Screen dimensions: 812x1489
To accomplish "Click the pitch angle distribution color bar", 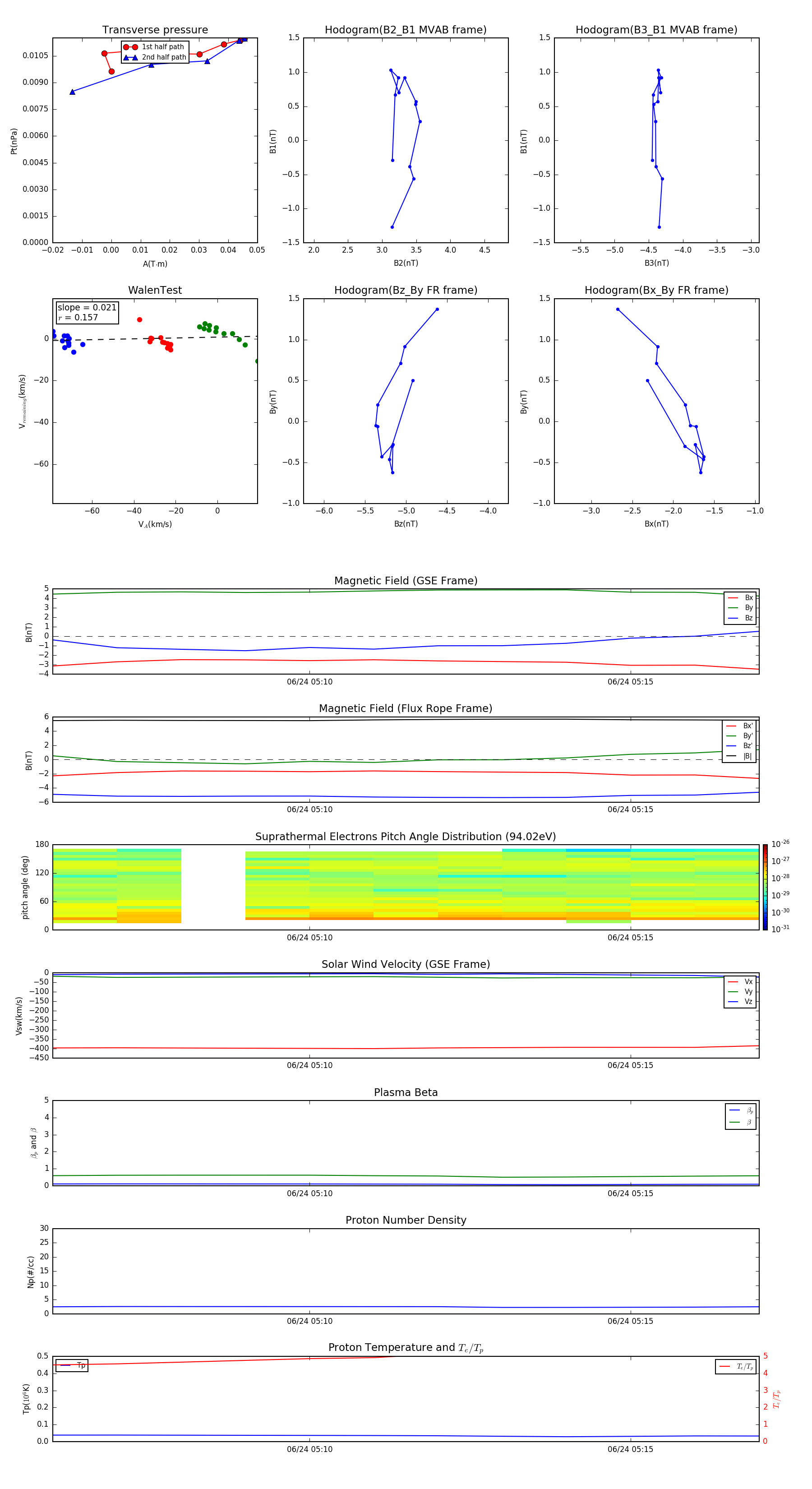I will pos(765,887).
